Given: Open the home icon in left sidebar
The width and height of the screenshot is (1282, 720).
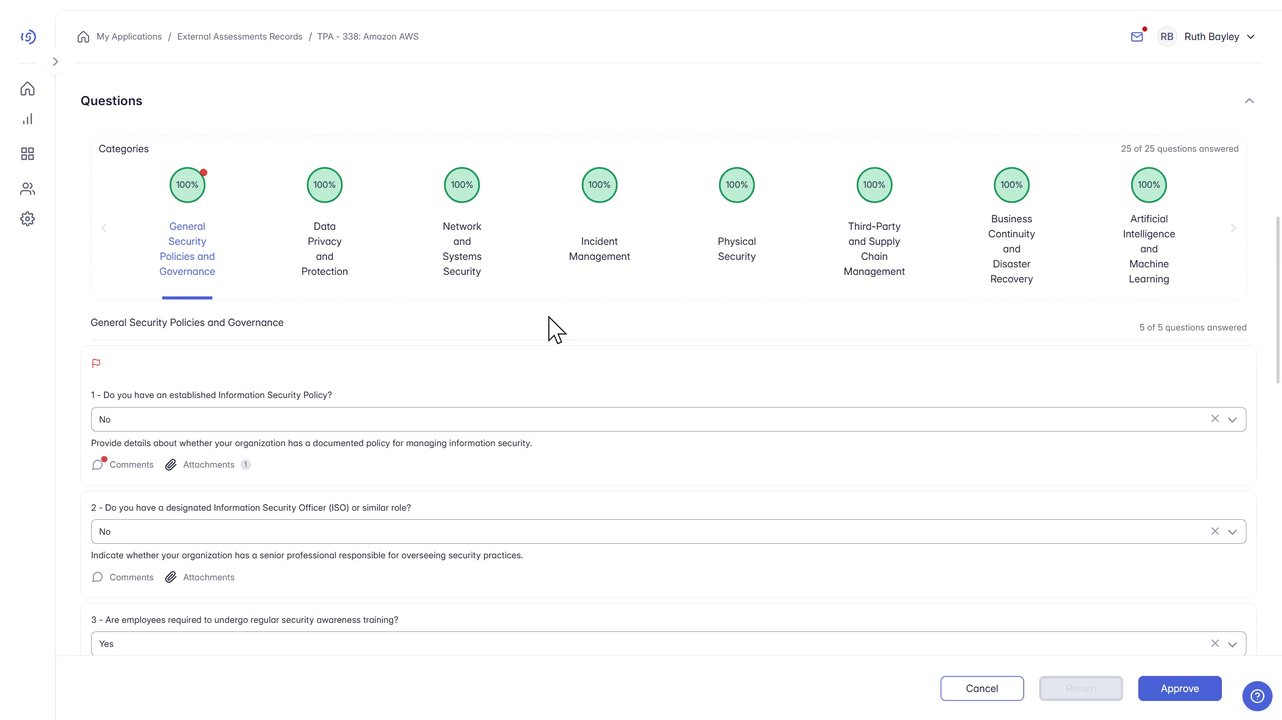Looking at the screenshot, I should tap(27, 89).
